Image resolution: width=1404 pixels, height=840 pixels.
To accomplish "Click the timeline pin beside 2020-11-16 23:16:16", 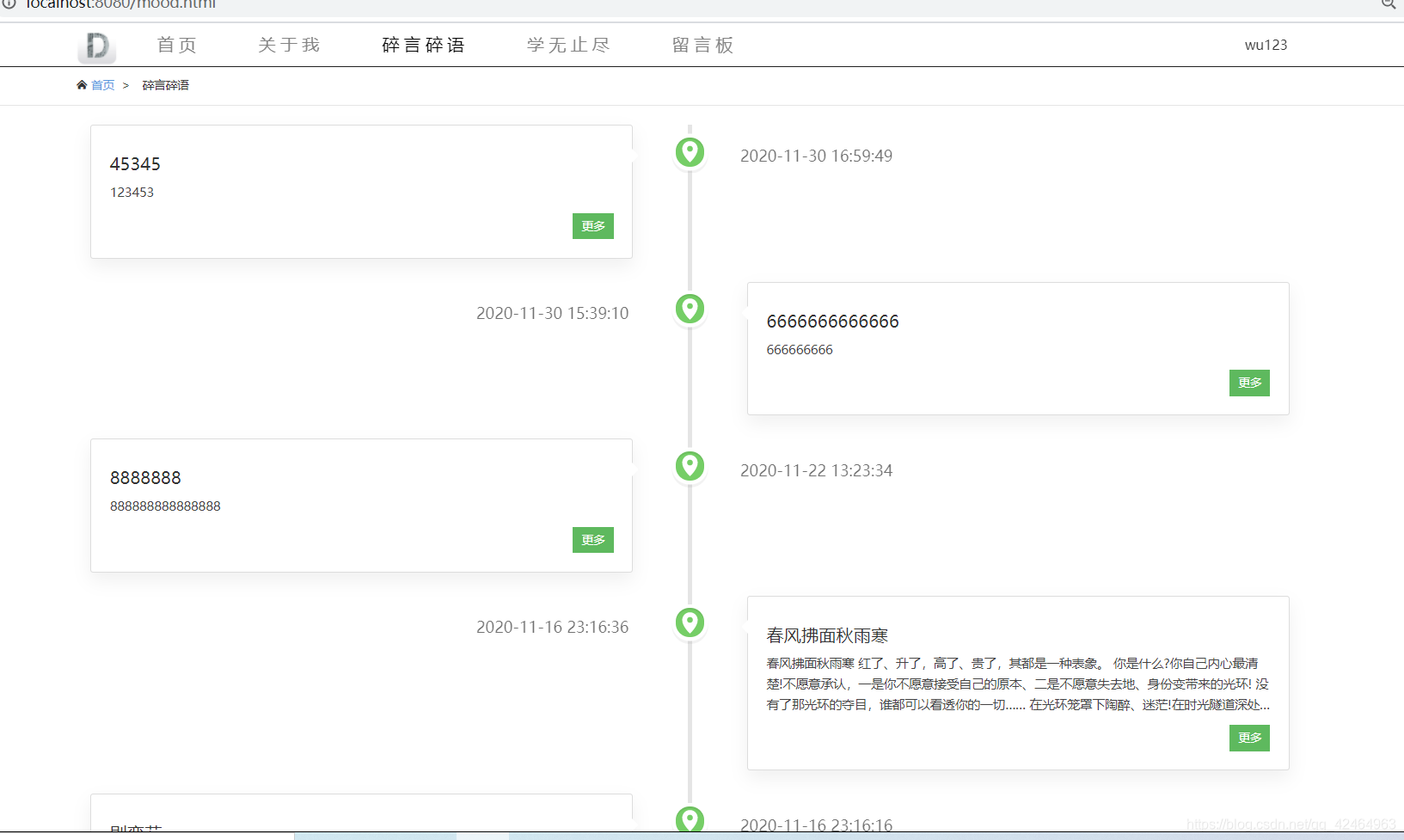I will point(690,819).
